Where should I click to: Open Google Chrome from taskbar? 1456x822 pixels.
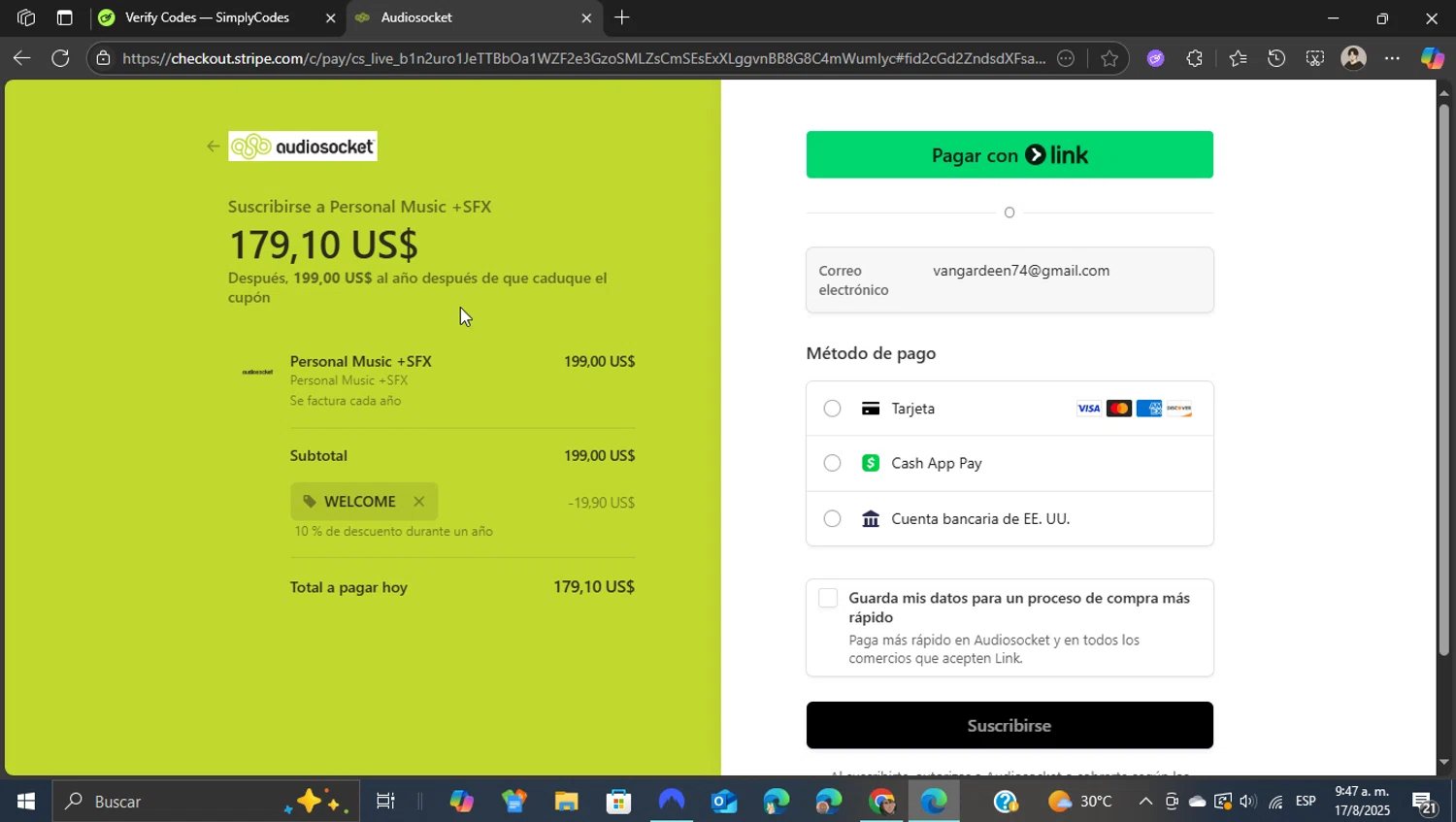coord(881,802)
